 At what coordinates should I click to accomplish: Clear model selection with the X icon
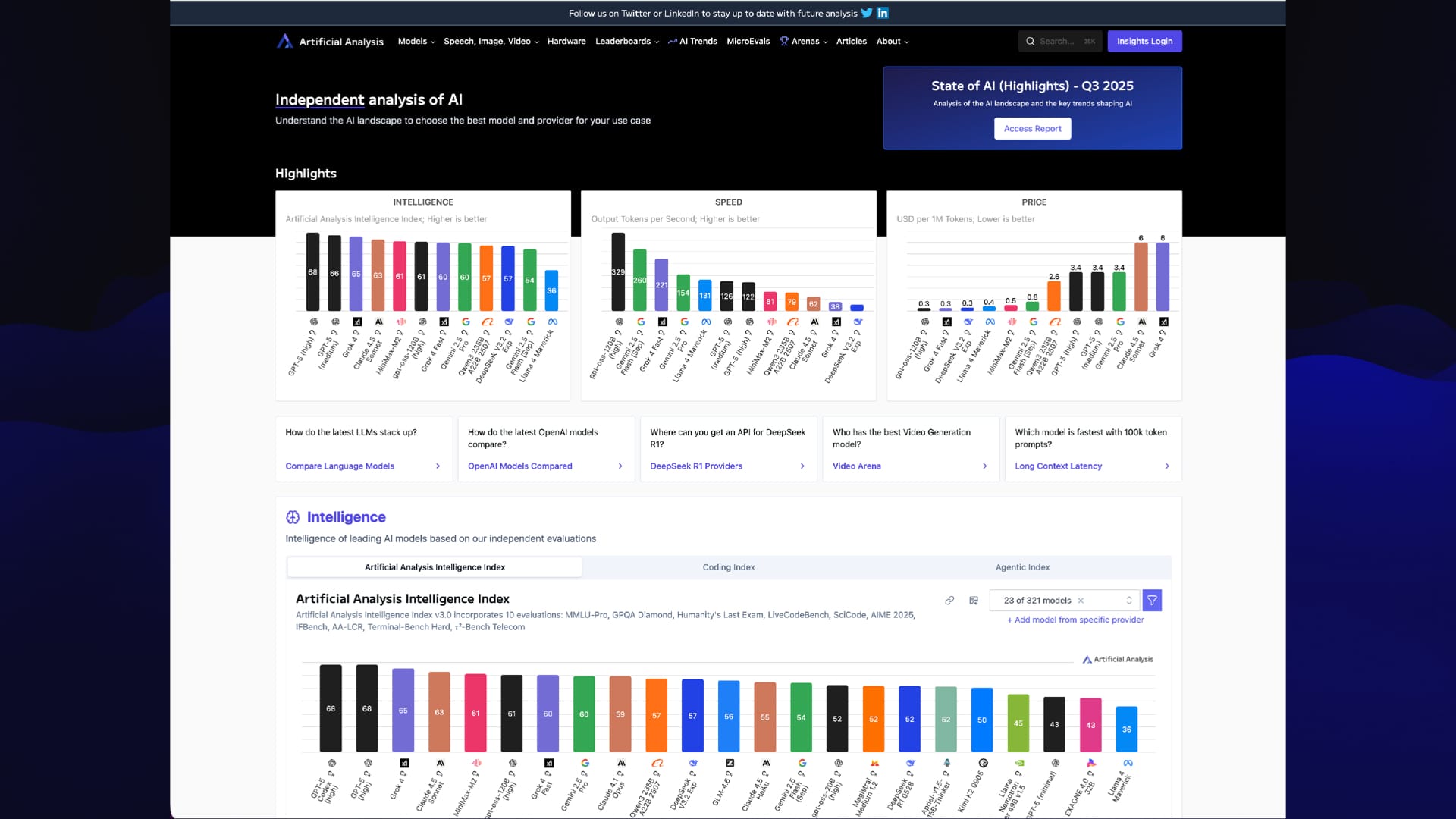pyautogui.click(x=1081, y=601)
